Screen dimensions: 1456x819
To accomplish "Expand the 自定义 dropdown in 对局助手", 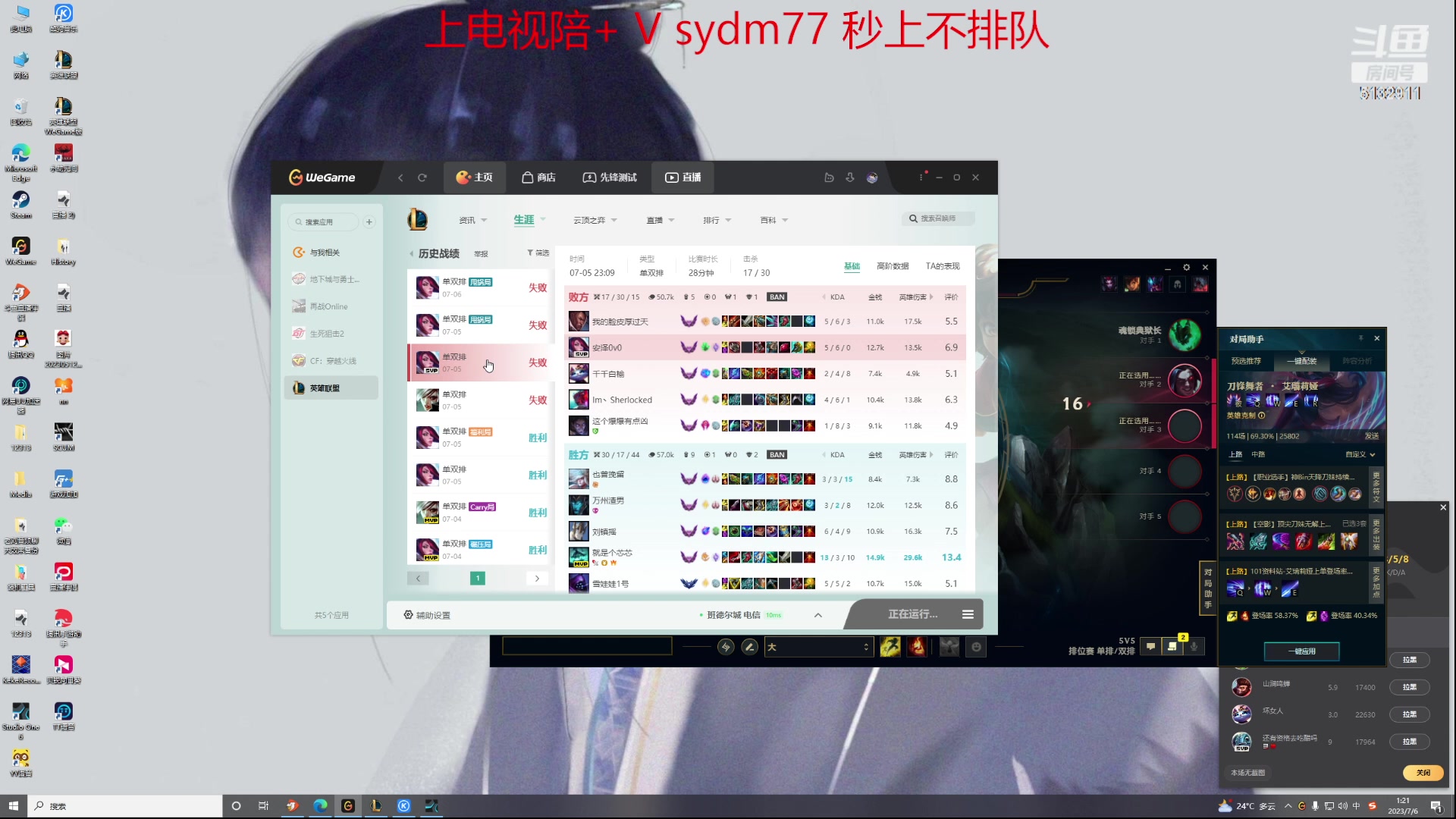I will click(1360, 454).
